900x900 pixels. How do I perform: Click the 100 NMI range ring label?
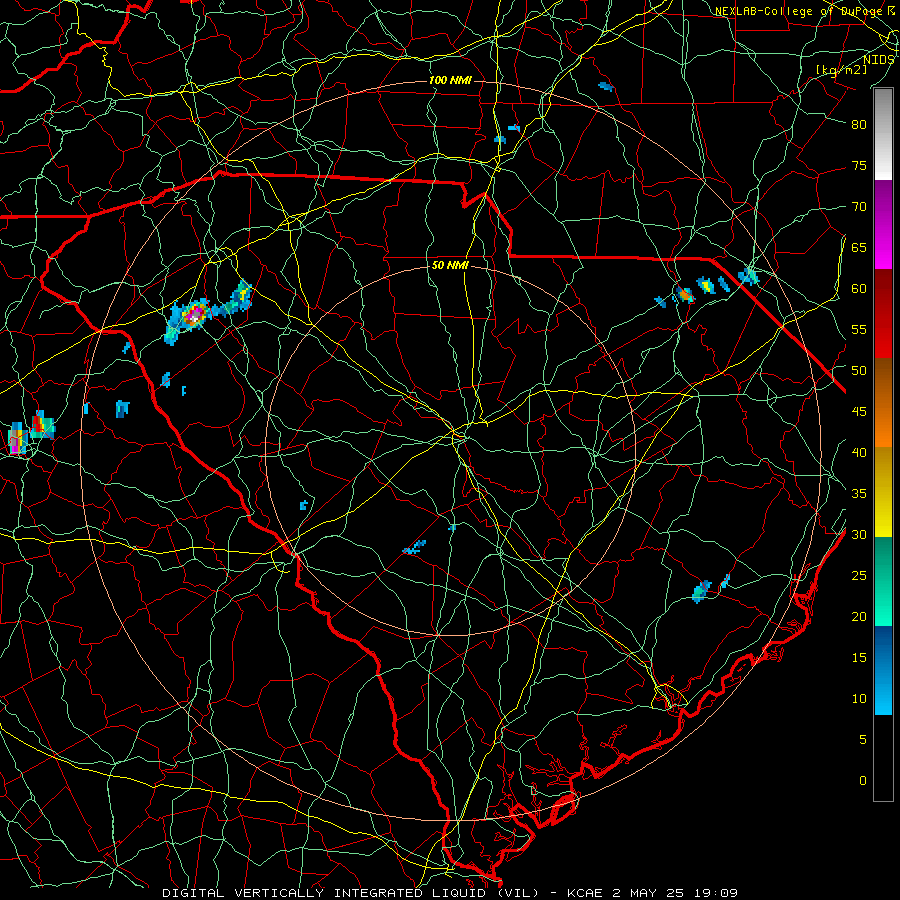point(450,80)
